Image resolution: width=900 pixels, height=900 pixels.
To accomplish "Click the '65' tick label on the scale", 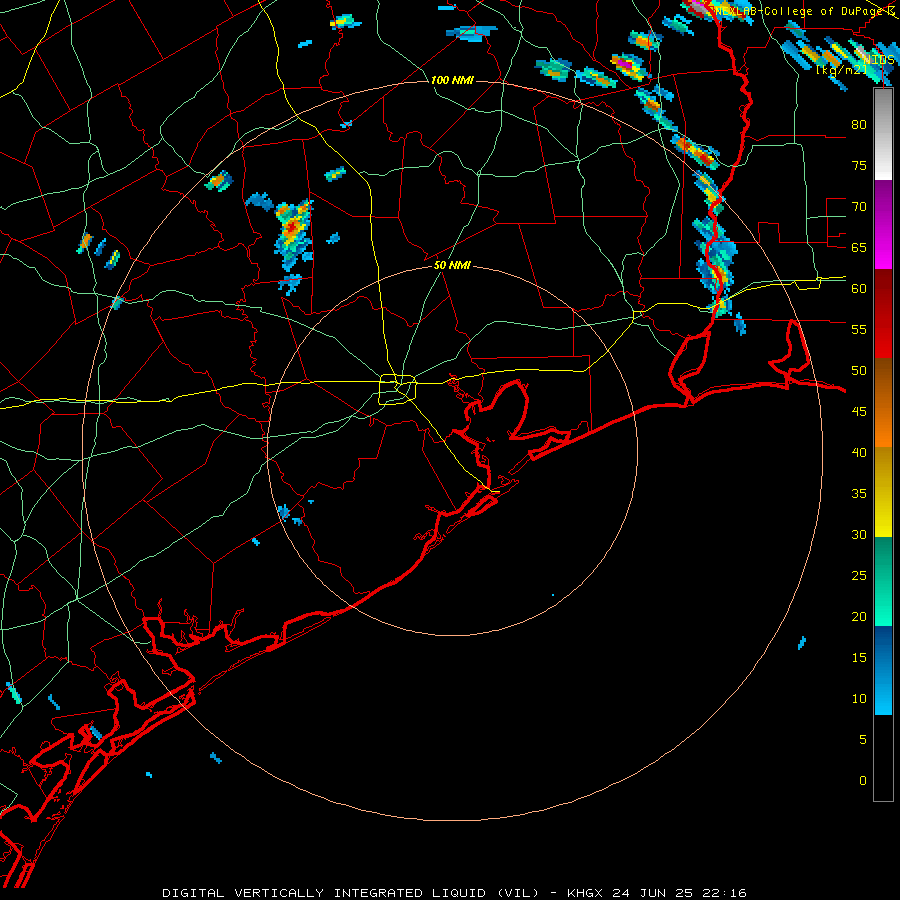I will [x=859, y=248].
